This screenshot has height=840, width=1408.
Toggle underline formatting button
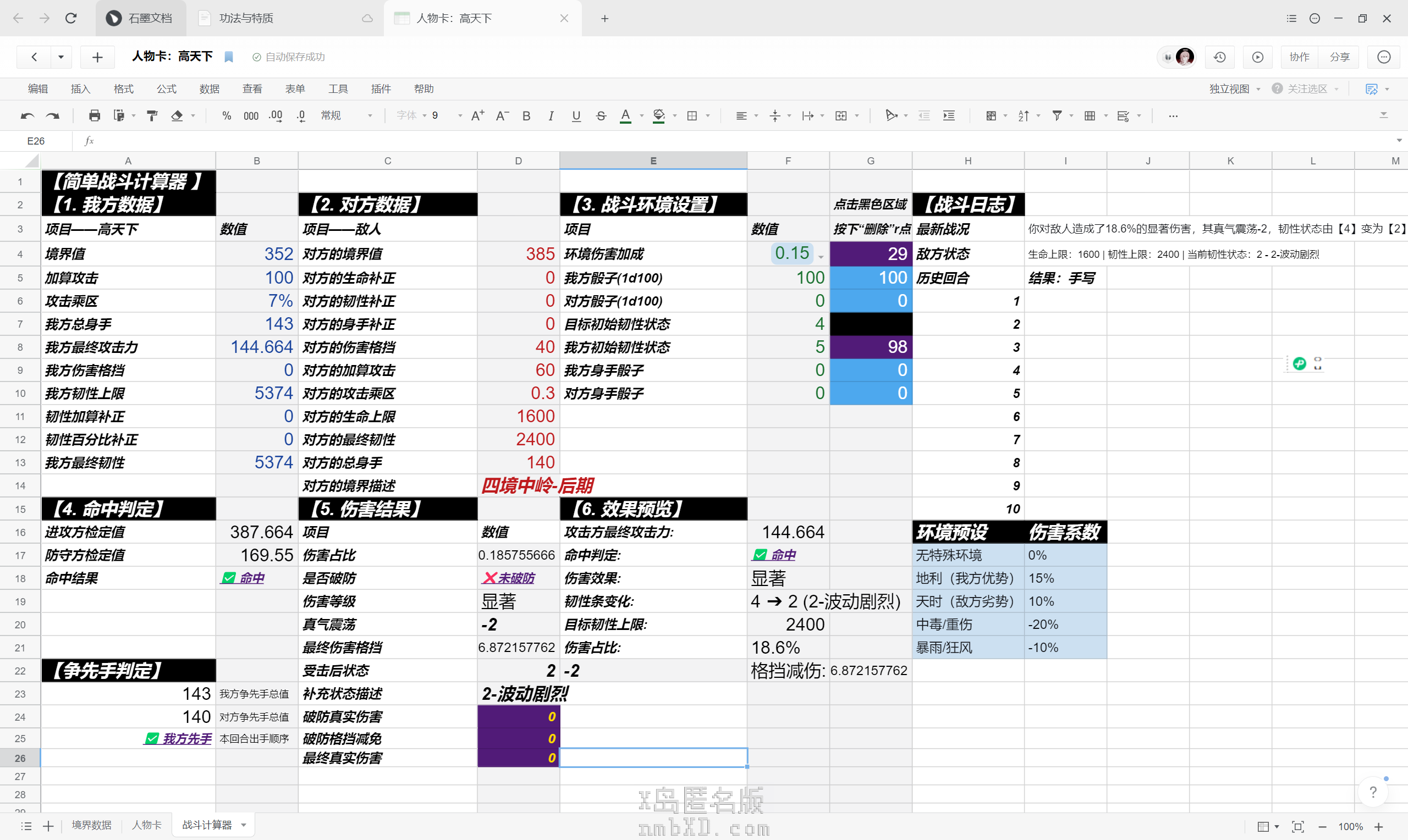pos(576,116)
